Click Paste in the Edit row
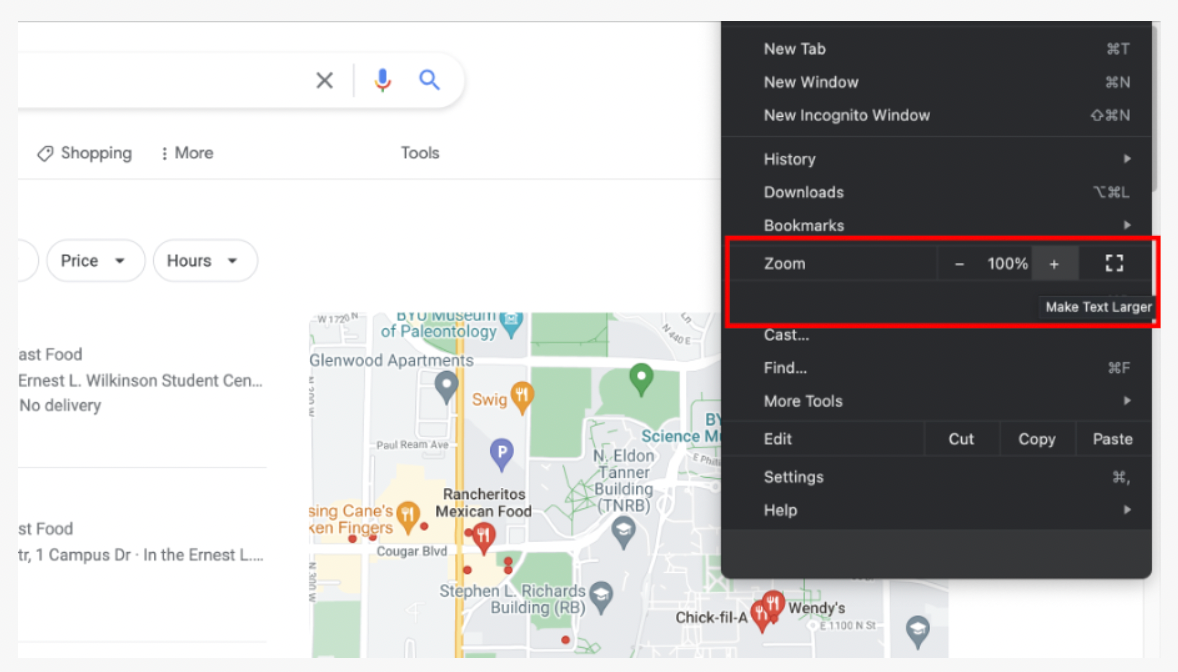The image size is (1178, 672). [1113, 439]
